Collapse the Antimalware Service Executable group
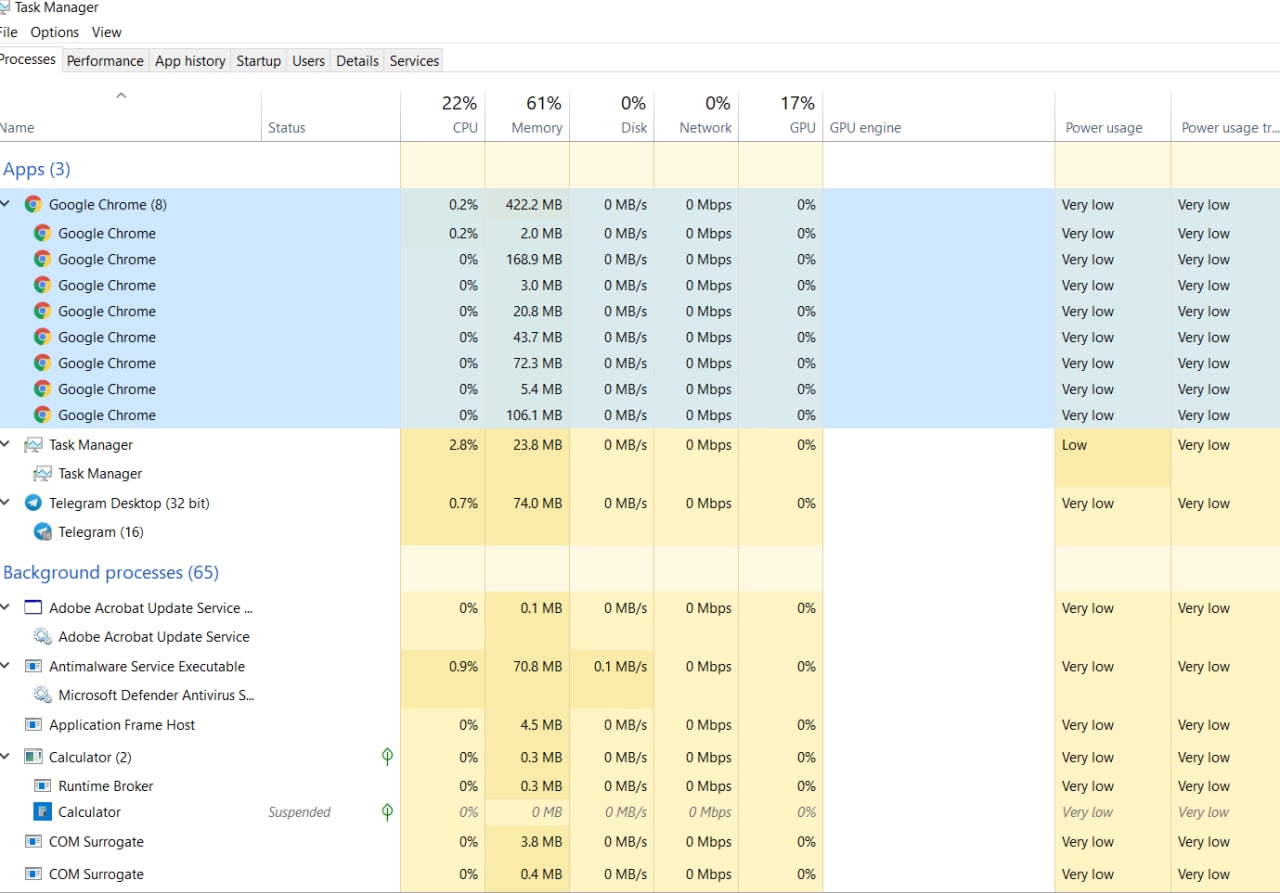The image size is (1280, 893). (5, 665)
